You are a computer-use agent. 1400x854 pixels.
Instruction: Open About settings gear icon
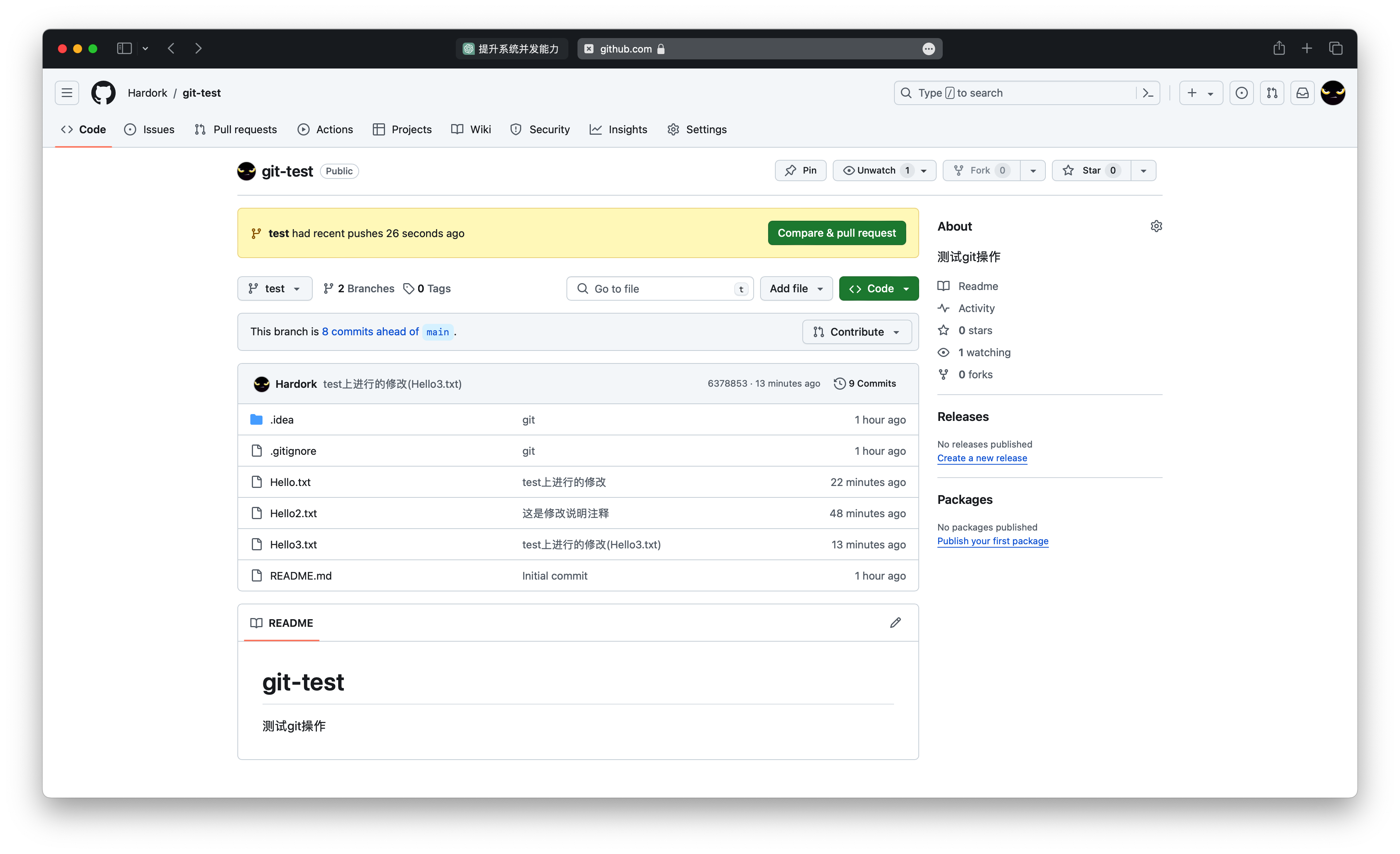coord(1156,226)
